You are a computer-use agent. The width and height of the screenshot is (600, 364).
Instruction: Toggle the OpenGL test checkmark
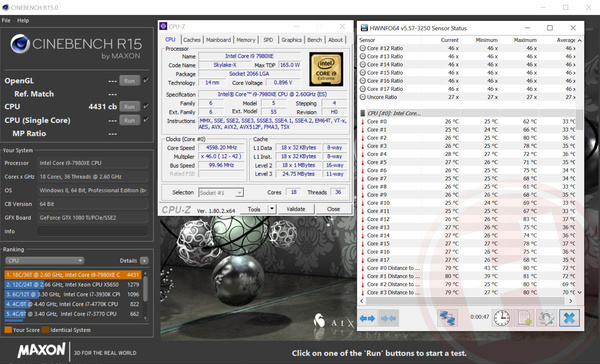pyautogui.click(x=146, y=80)
